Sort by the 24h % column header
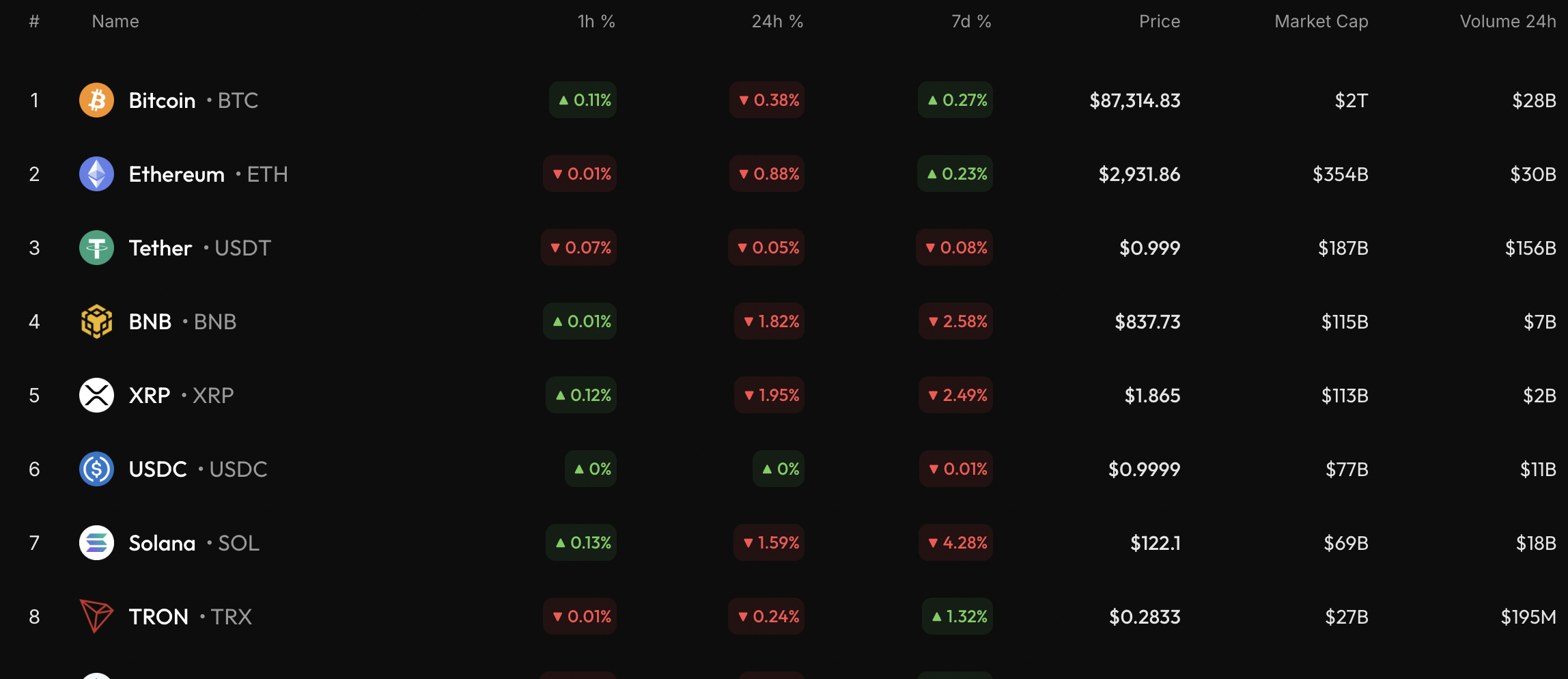Viewport: 1568px width, 679px height. point(777,22)
